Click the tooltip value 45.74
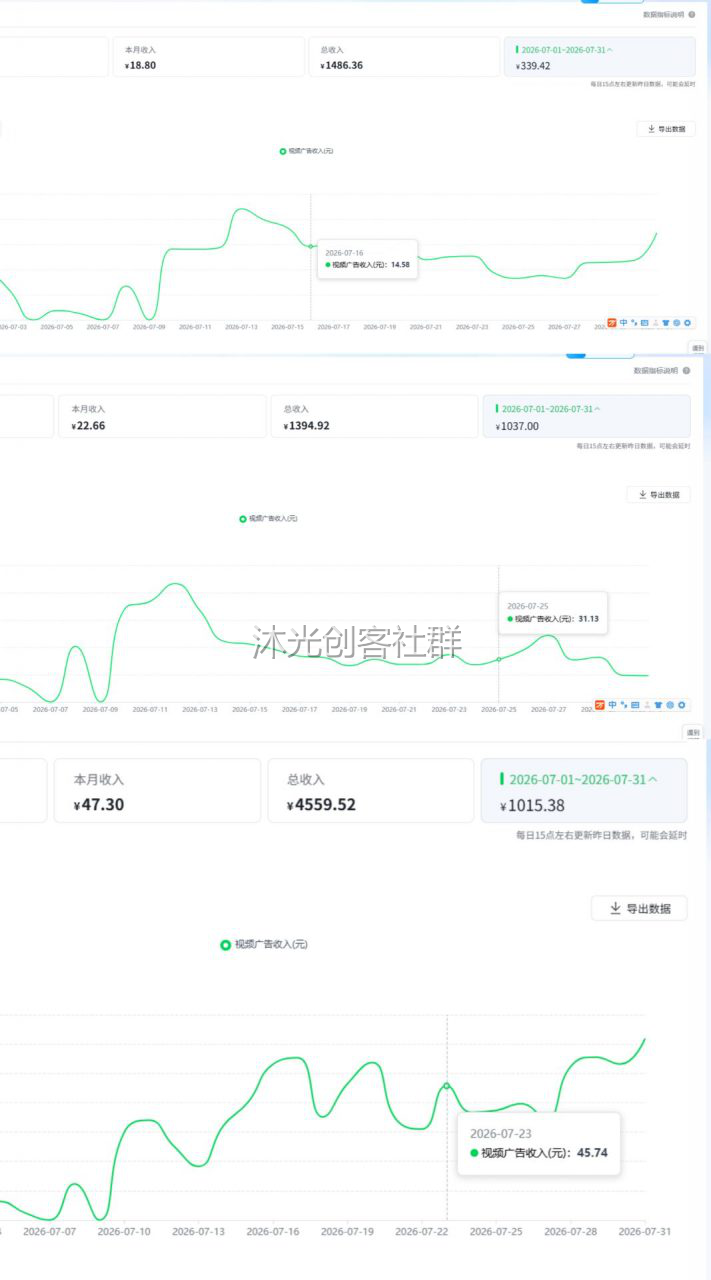711x1280 pixels. click(592, 1153)
